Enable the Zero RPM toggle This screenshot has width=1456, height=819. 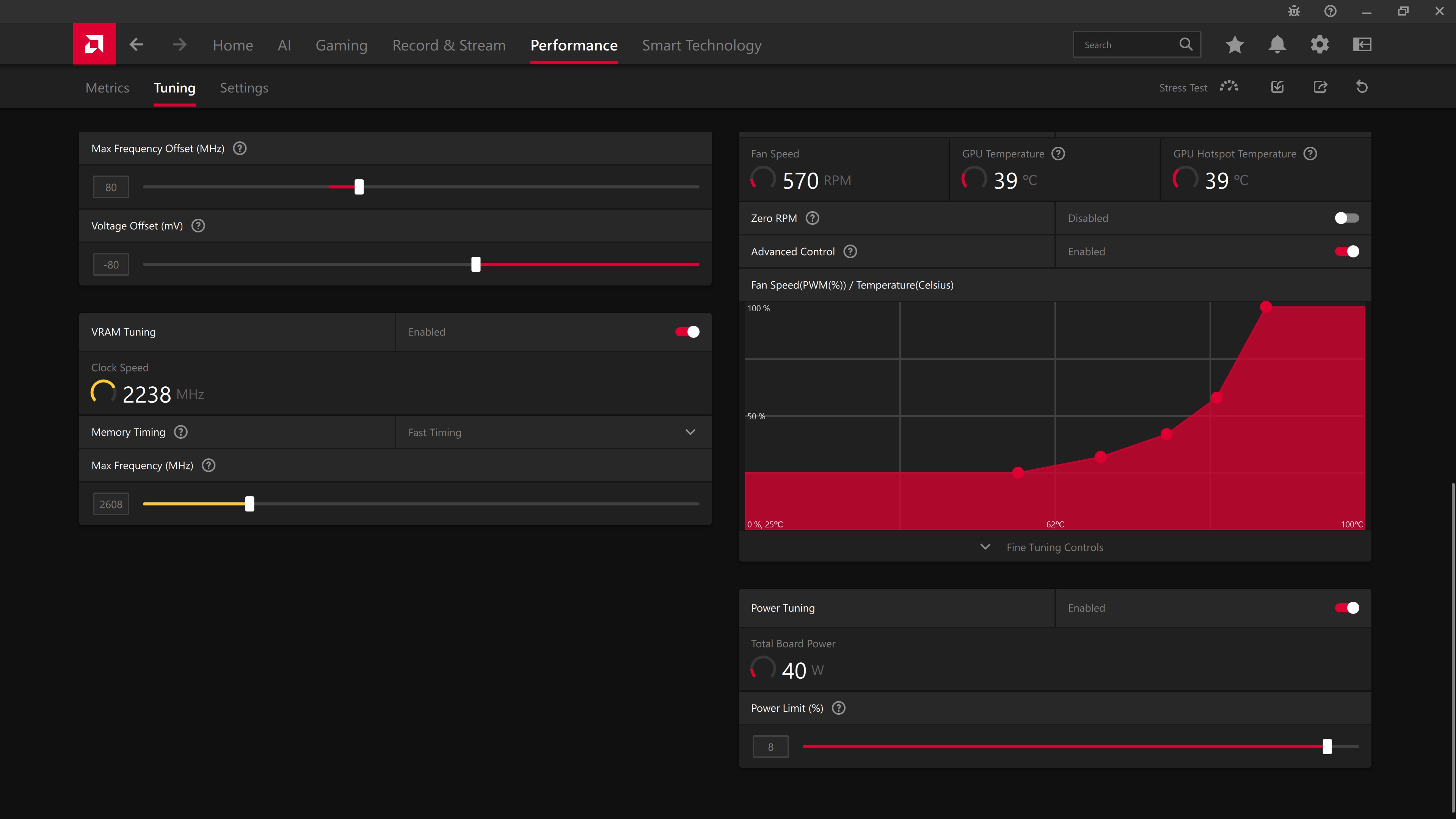[x=1346, y=218]
